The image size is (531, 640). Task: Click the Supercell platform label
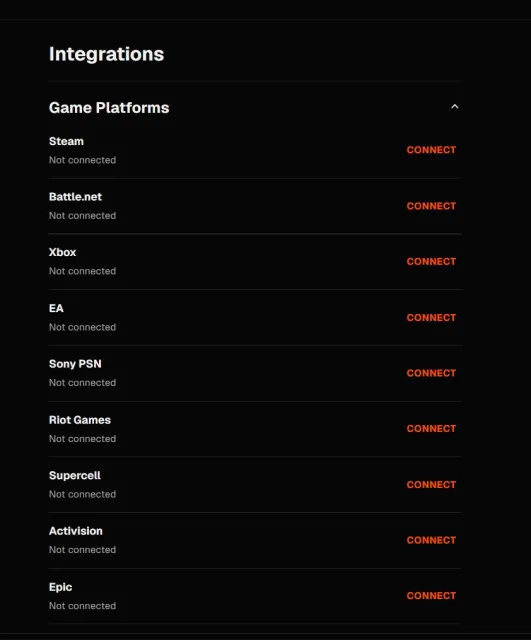(x=75, y=476)
